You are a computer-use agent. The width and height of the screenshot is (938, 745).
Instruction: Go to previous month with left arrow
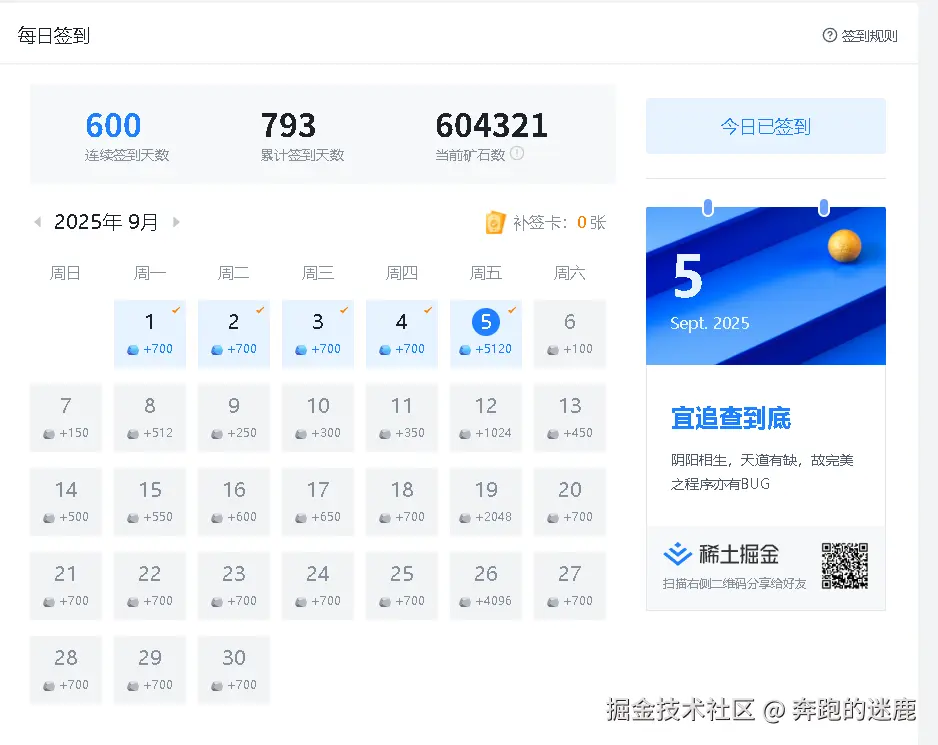point(37,222)
